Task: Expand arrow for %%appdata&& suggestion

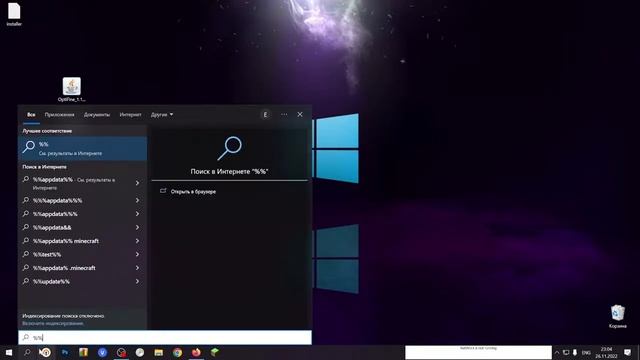Action: click(138, 227)
